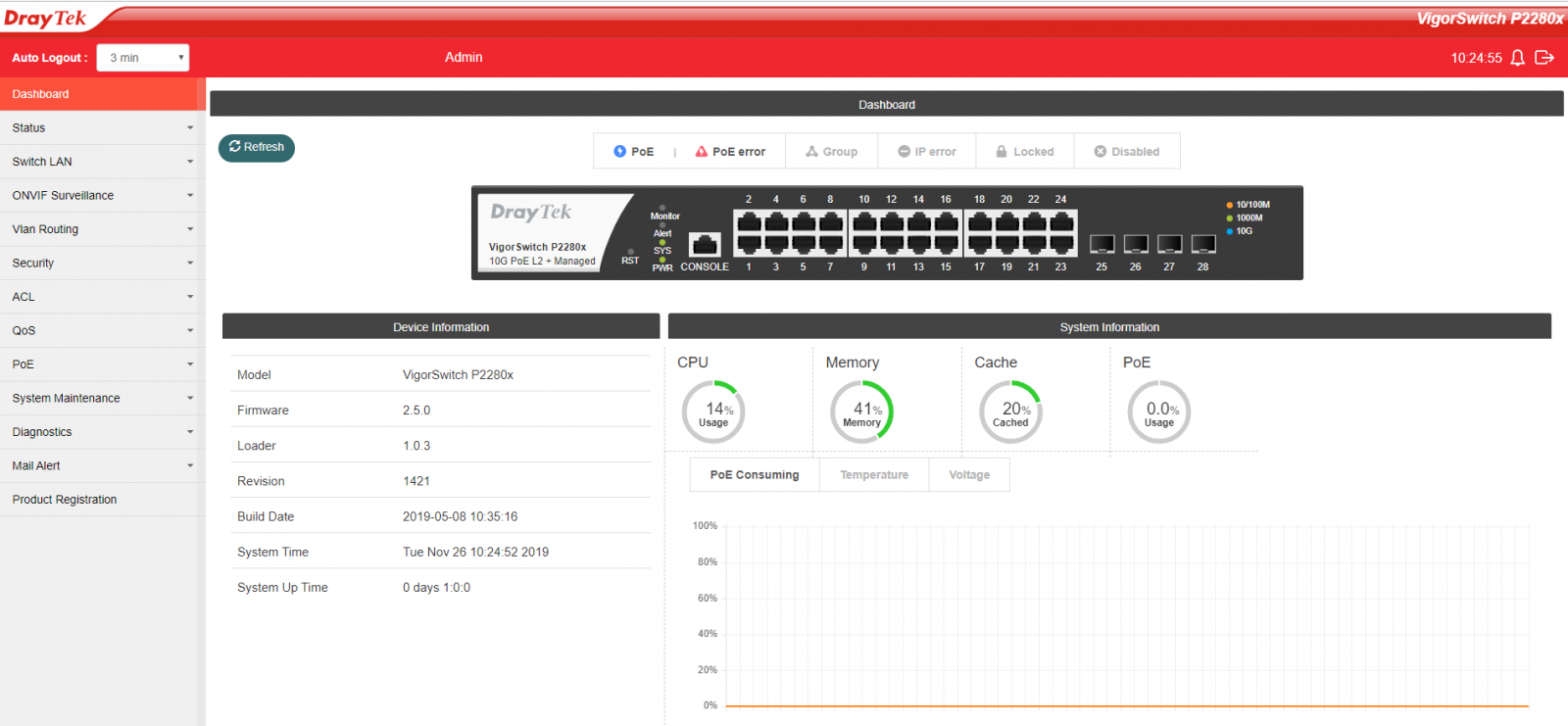Select SFP port 27 on switch panel

click(x=1169, y=244)
